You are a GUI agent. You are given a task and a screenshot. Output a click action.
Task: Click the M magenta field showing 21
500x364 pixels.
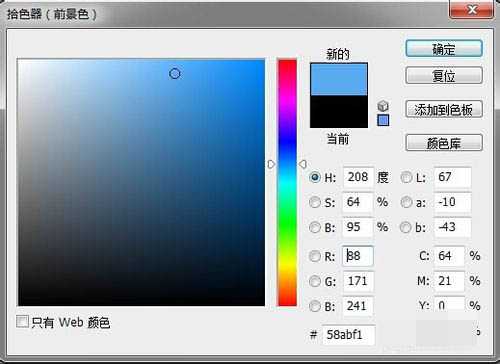(449, 281)
